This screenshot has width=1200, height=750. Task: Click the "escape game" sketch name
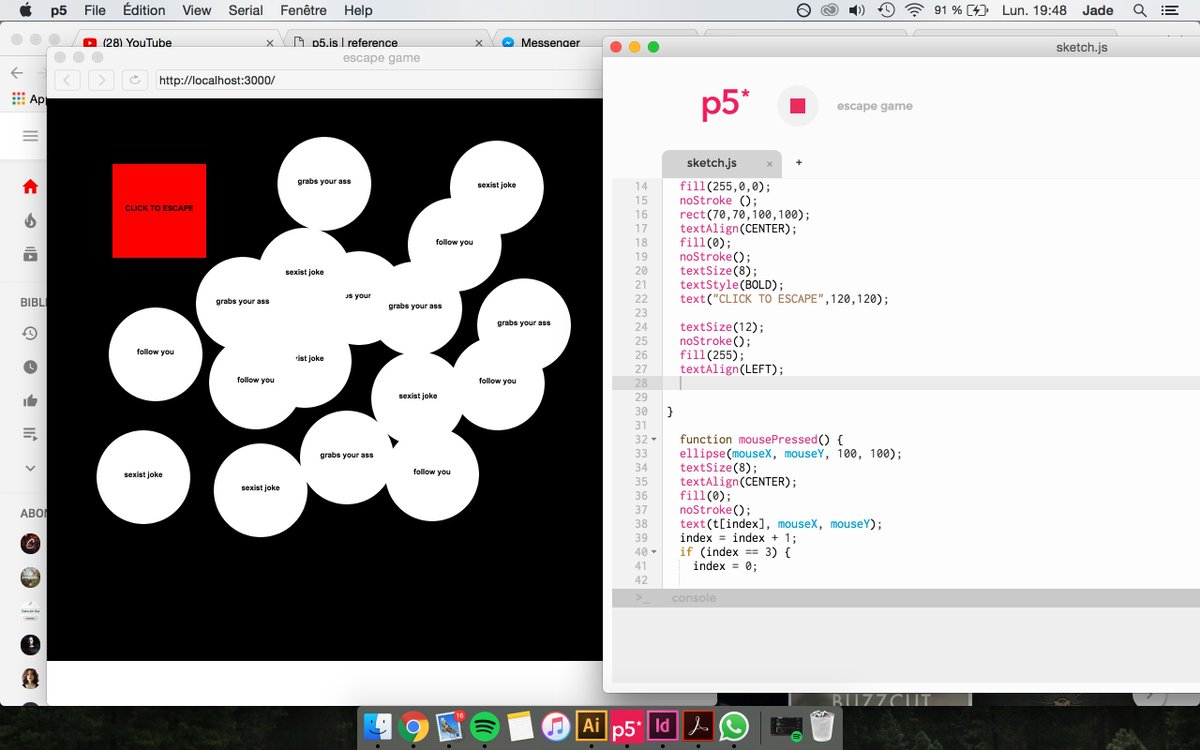875,106
